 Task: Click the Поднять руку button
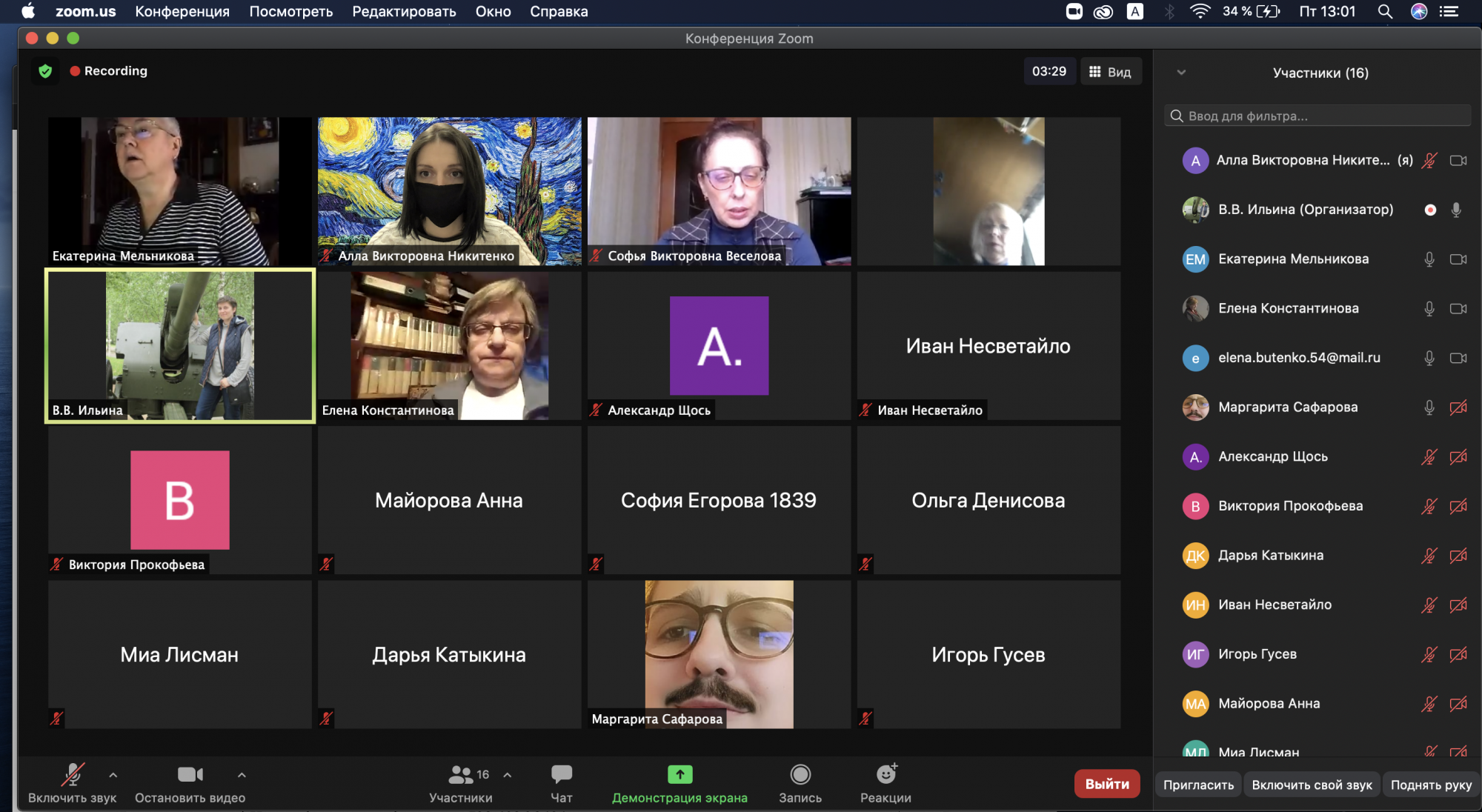[1431, 785]
